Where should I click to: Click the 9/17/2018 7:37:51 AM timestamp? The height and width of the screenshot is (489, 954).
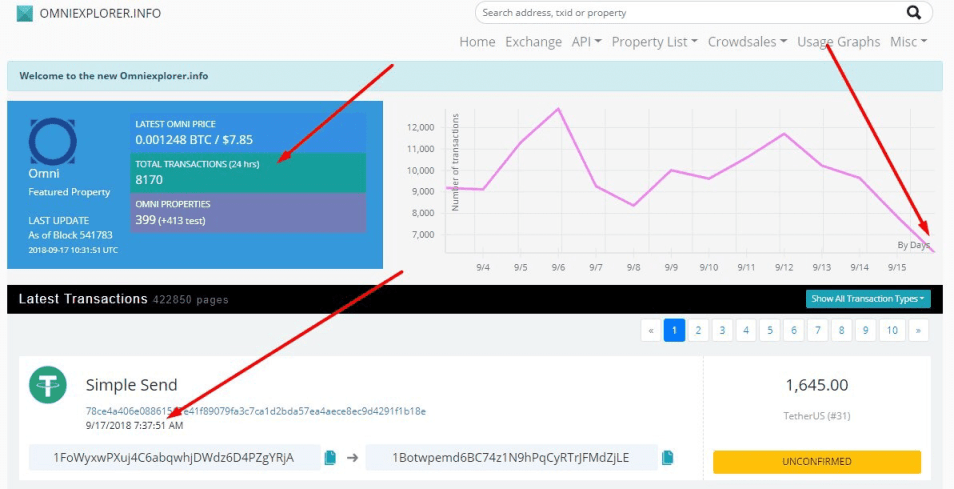click(x=134, y=425)
